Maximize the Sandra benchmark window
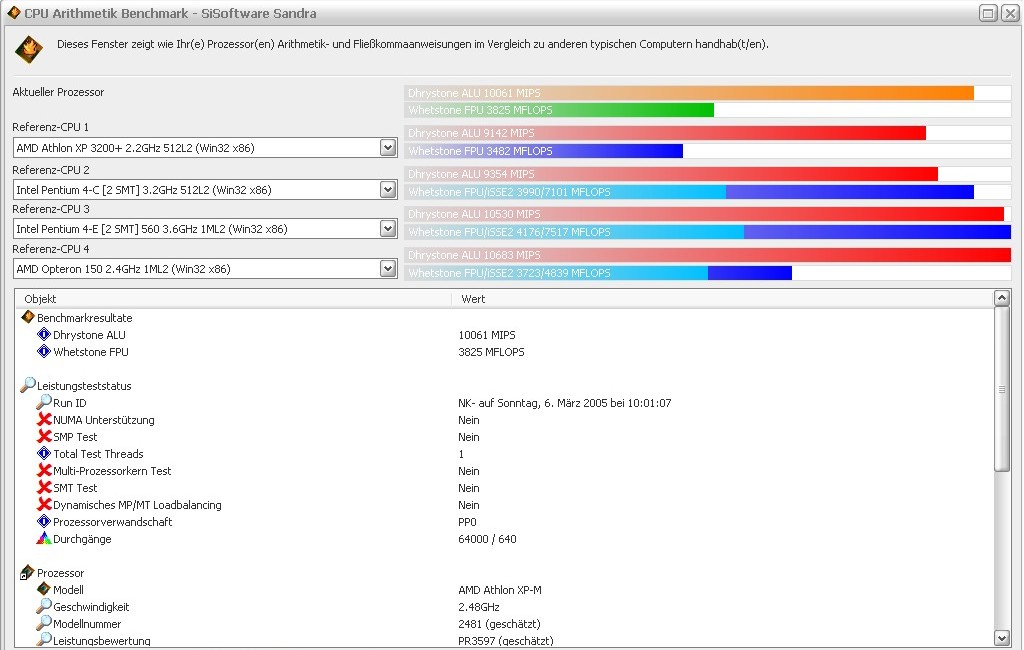This screenshot has width=1024, height=650. [x=988, y=12]
